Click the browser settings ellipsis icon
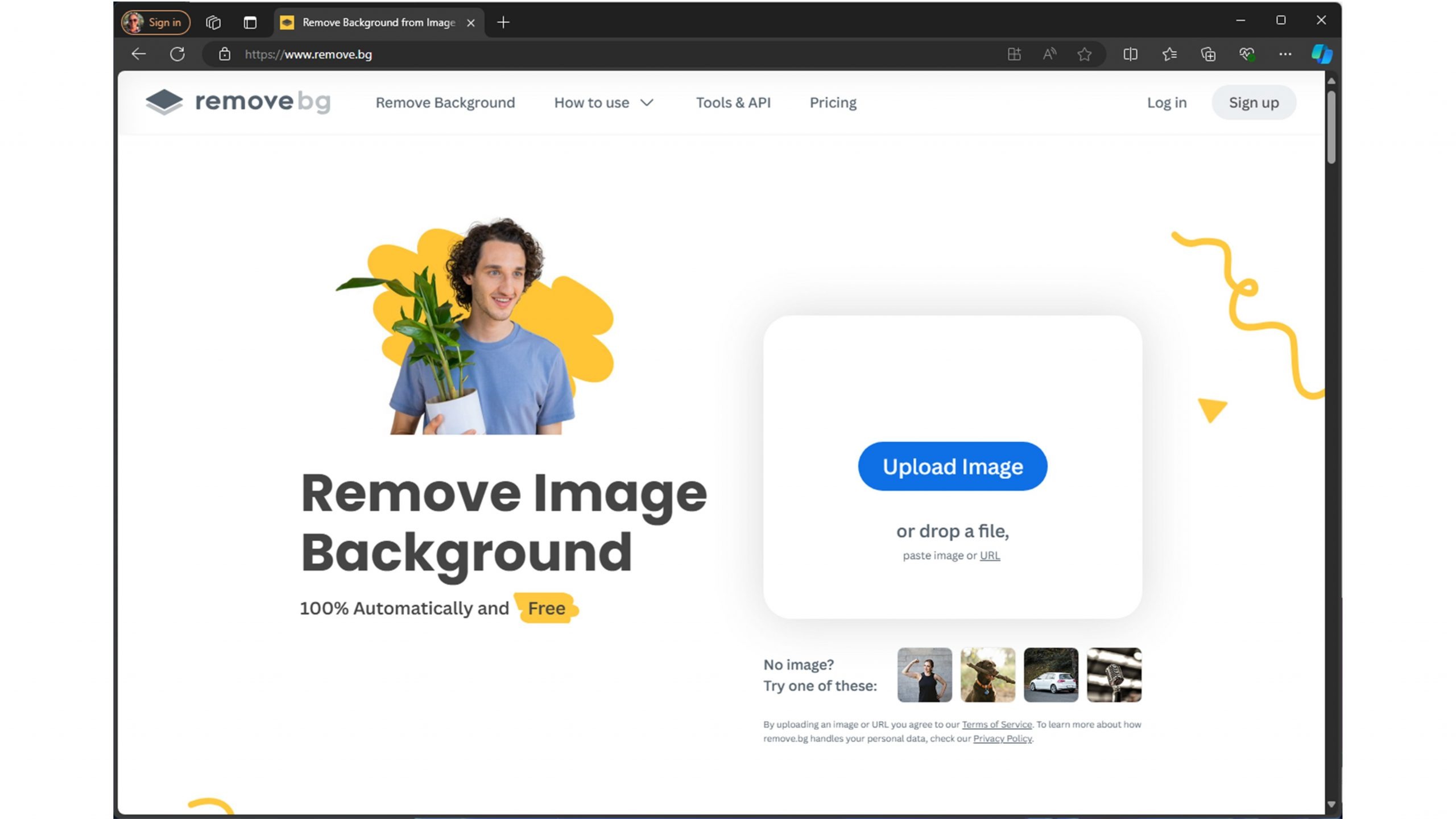The image size is (1456, 819). click(1285, 54)
